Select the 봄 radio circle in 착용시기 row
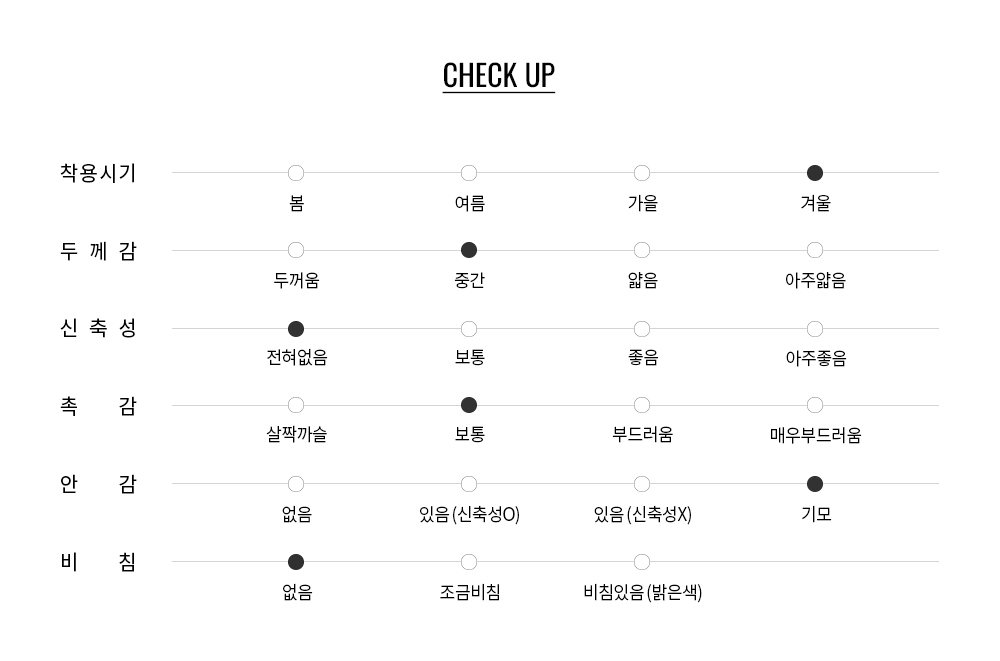1000x661 pixels. tap(296, 173)
